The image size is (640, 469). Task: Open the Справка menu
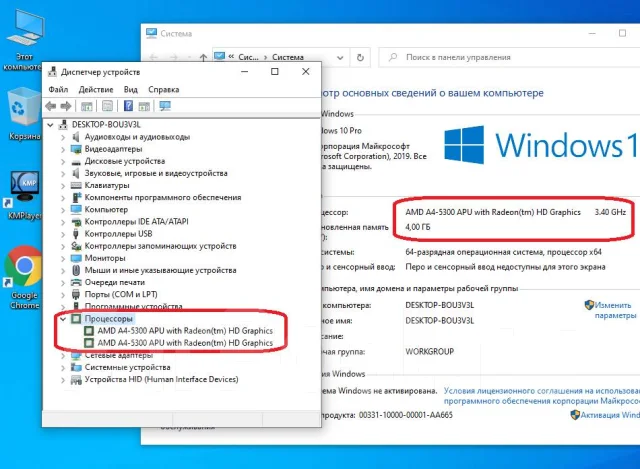pos(164,89)
